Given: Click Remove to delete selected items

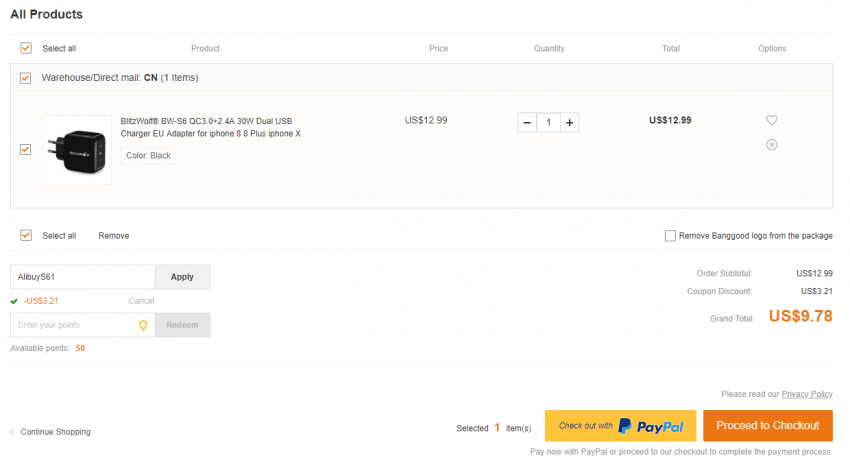Looking at the screenshot, I should pyautogui.click(x=114, y=236).
